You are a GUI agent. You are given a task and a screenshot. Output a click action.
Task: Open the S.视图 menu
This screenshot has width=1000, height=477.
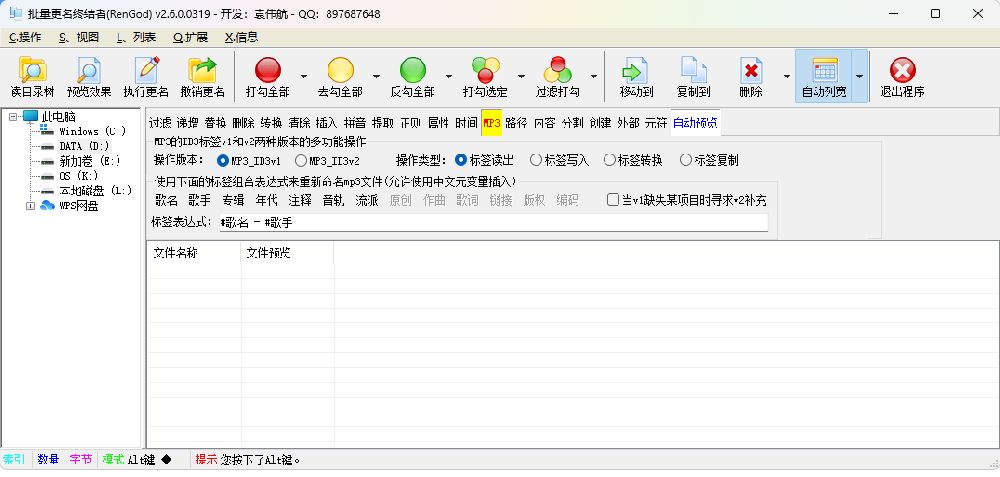[x=79, y=37]
